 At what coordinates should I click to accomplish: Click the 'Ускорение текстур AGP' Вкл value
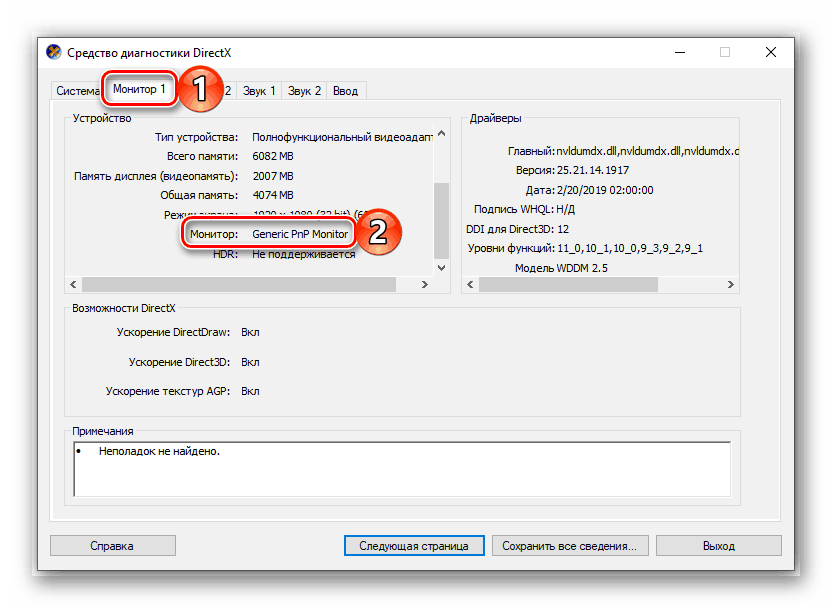[250, 391]
